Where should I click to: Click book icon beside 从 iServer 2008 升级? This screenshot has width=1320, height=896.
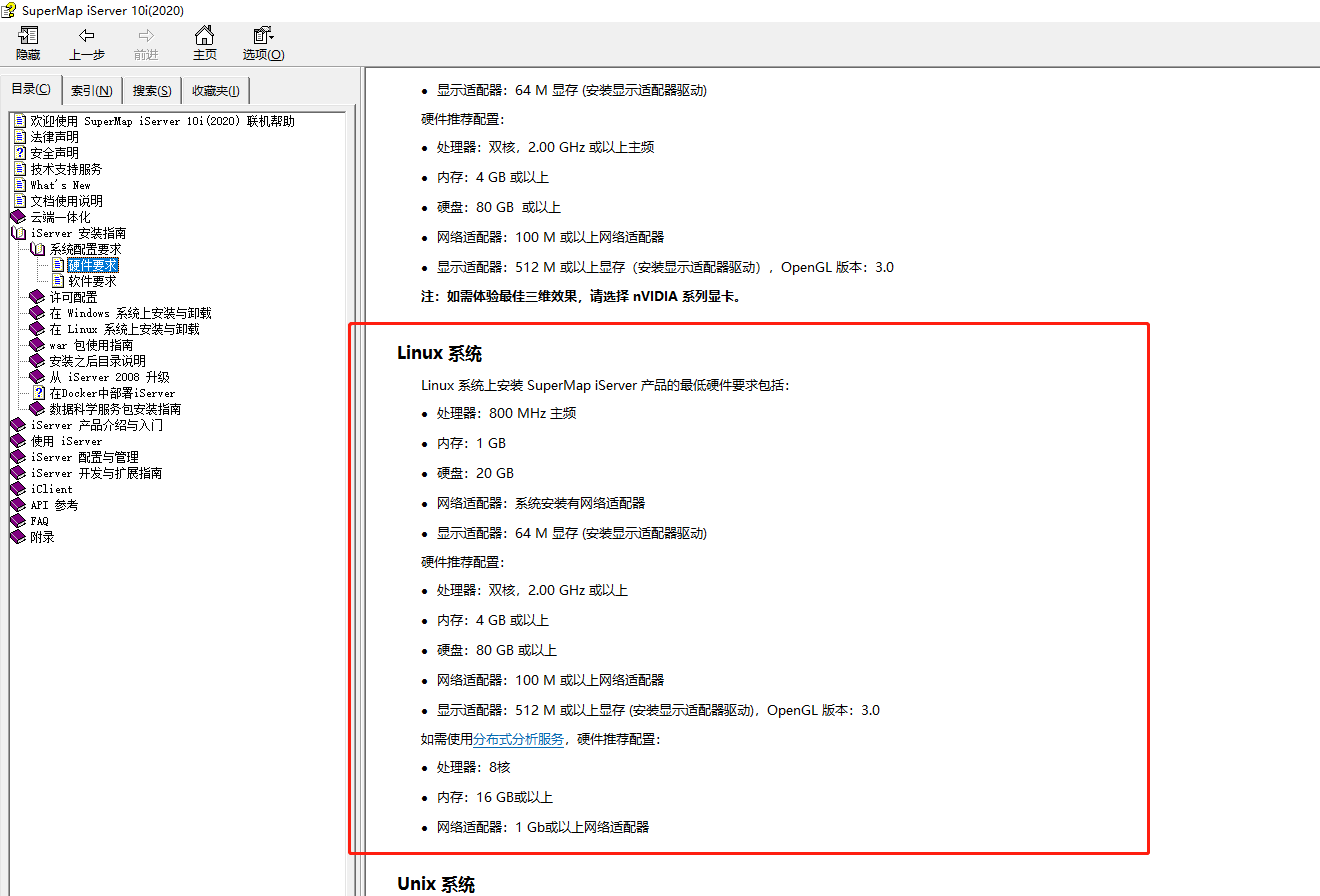click(38, 377)
